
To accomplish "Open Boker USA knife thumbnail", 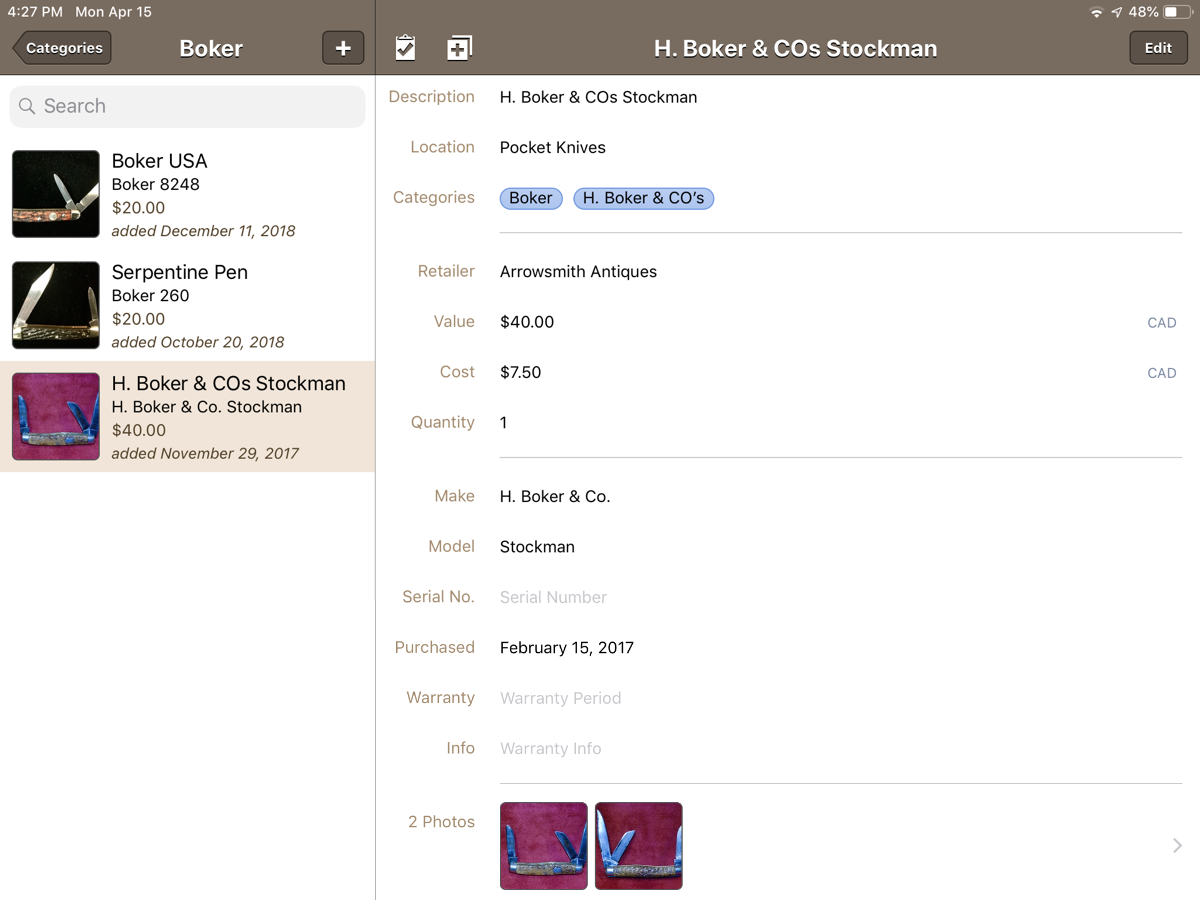I will pyautogui.click(x=56, y=194).
